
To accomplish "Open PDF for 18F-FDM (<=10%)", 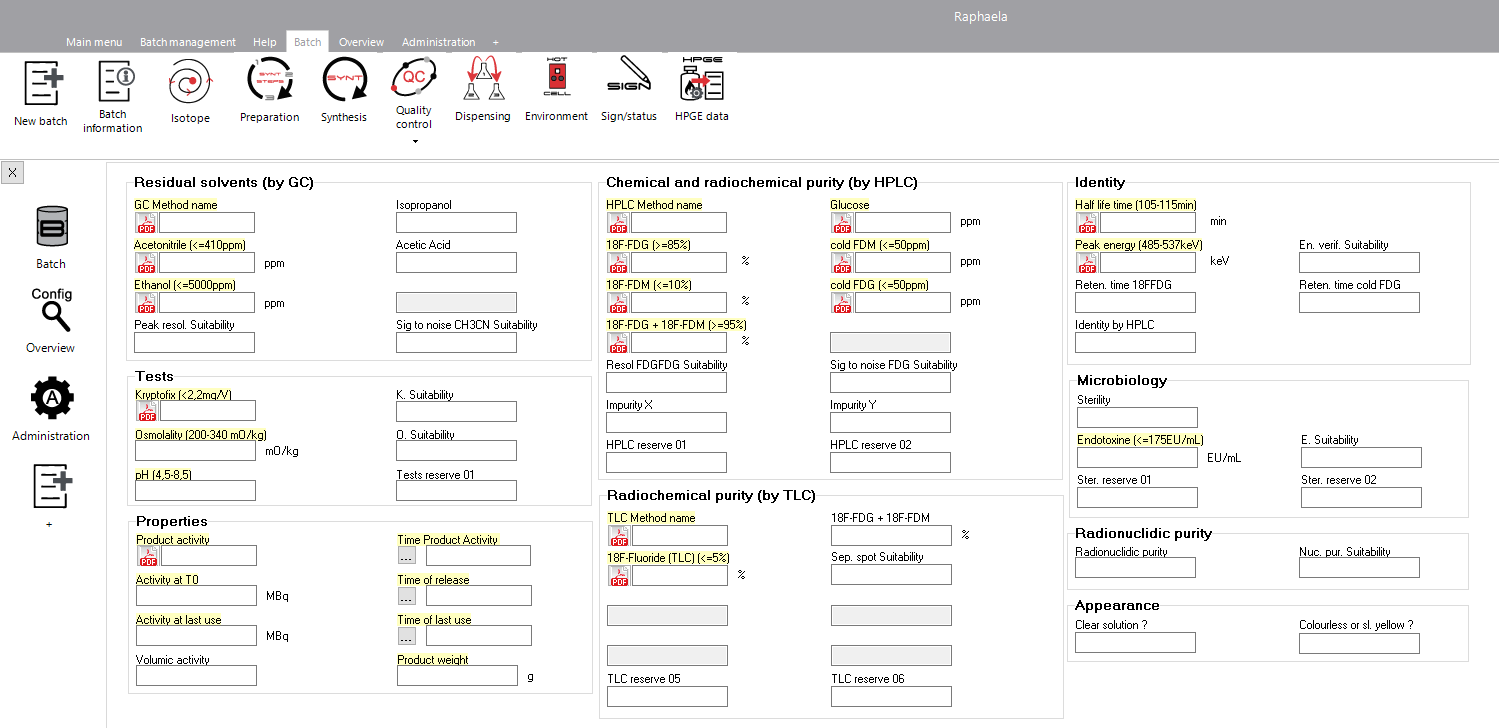I will 618,302.
